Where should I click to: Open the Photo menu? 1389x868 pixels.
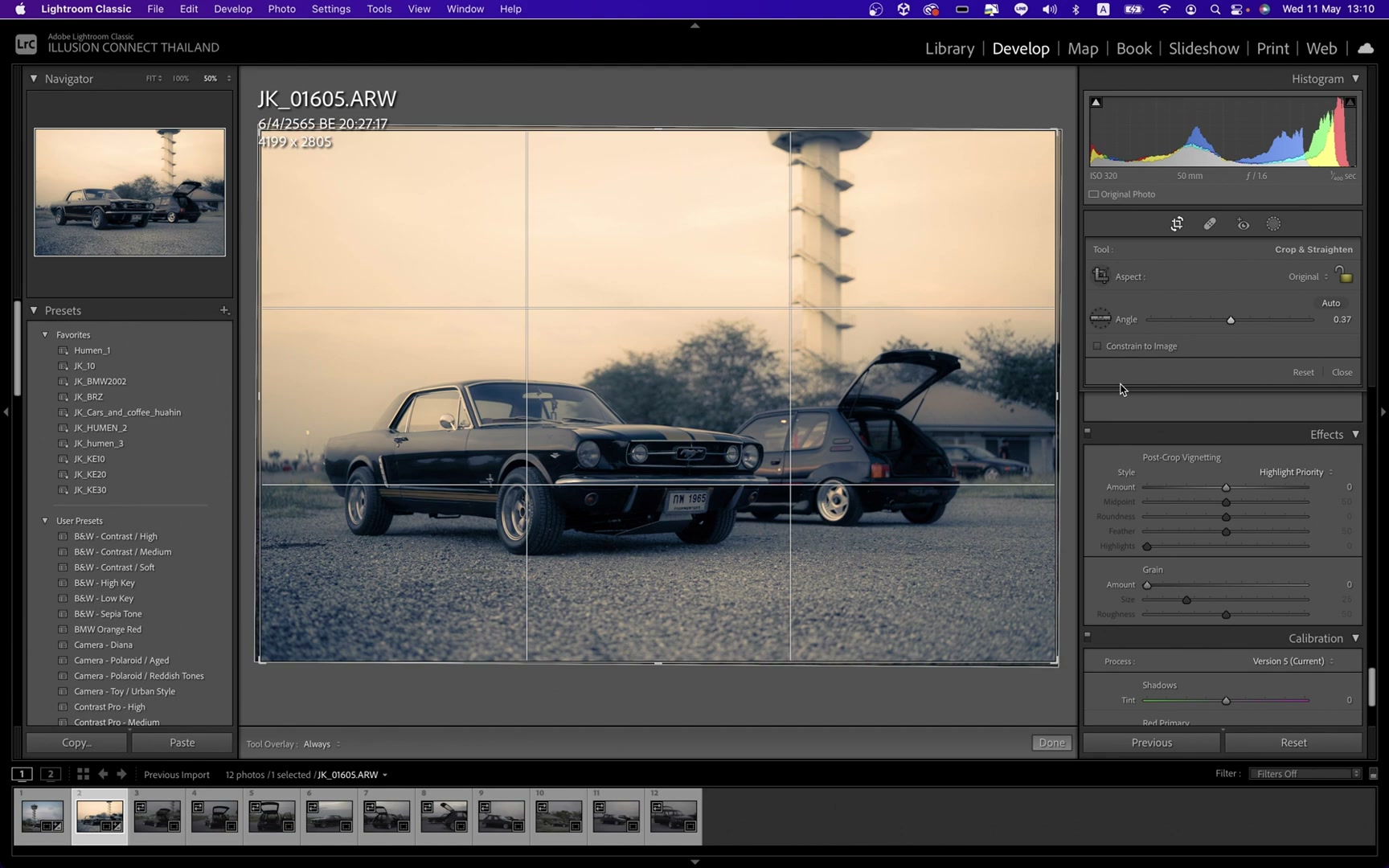coord(281,10)
